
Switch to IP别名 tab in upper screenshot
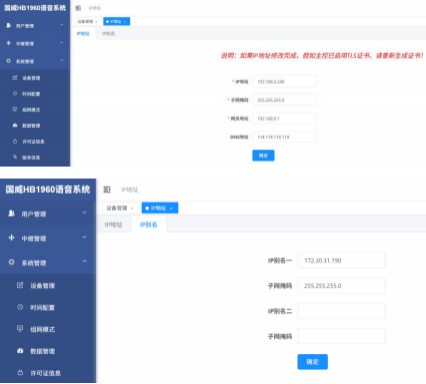108,34
